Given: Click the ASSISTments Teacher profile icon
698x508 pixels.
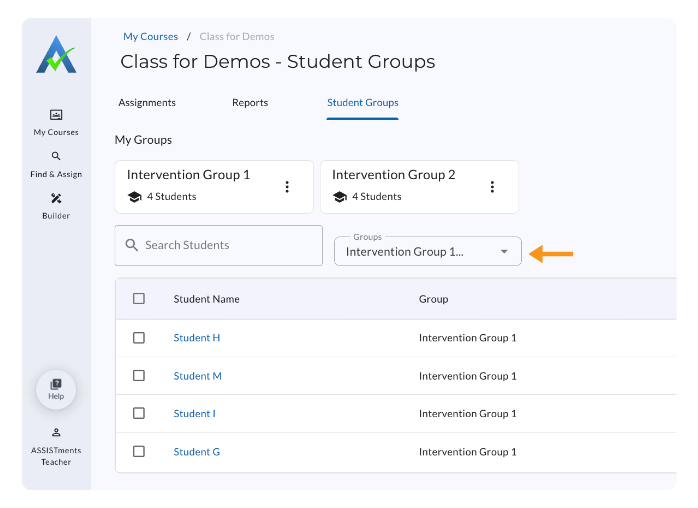Looking at the screenshot, I should point(56,432).
